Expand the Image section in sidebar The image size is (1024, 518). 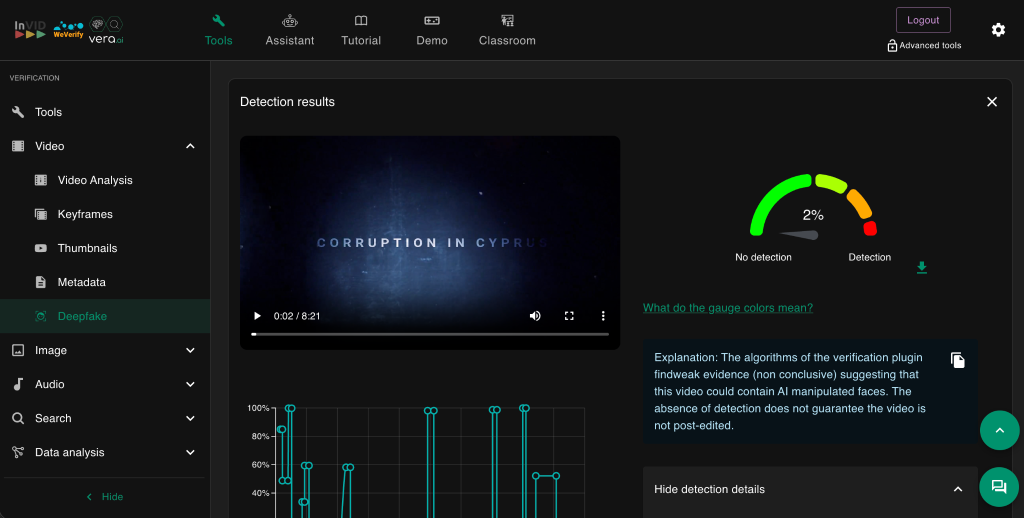pos(190,351)
